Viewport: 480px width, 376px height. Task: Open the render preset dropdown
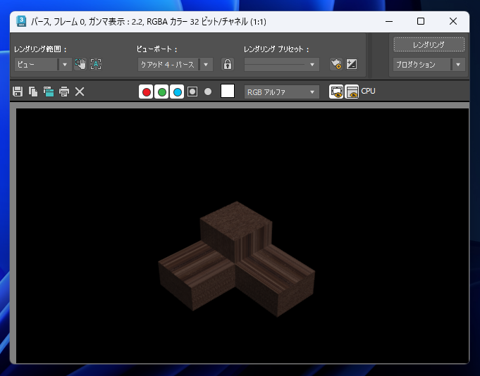click(282, 65)
